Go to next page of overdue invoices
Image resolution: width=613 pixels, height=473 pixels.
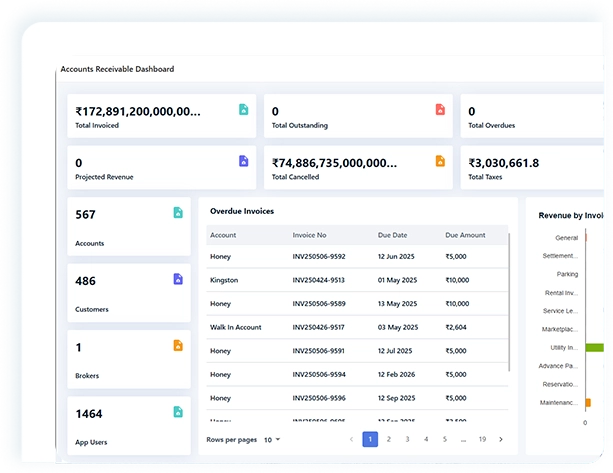(x=501, y=439)
